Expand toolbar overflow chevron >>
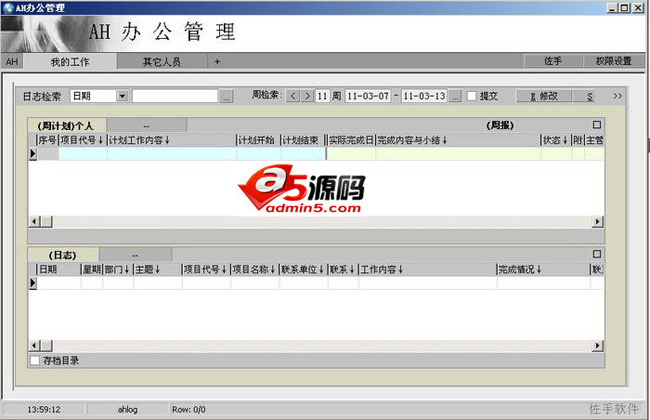The height and width of the screenshot is (420, 650). tap(617, 96)
